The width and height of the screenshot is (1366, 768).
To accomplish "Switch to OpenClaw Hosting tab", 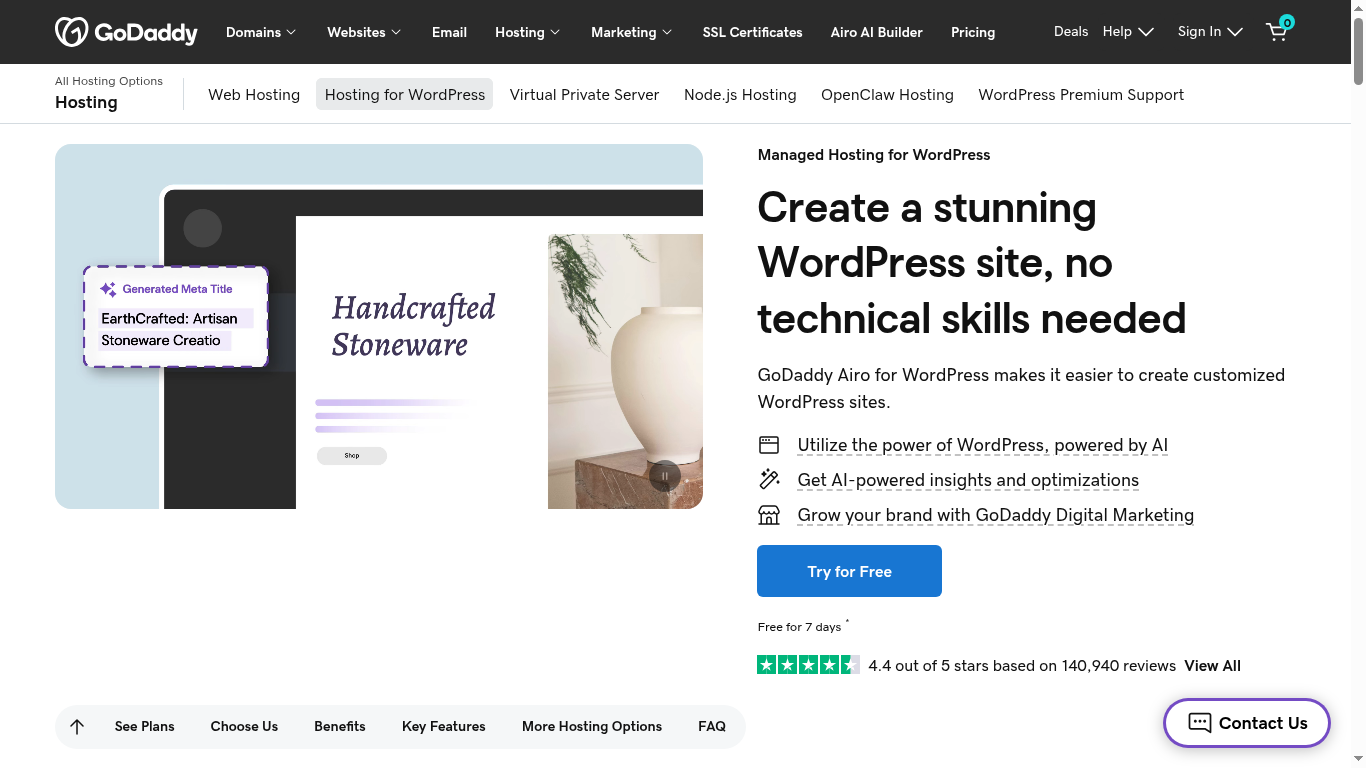I will (x=887, y=94).
